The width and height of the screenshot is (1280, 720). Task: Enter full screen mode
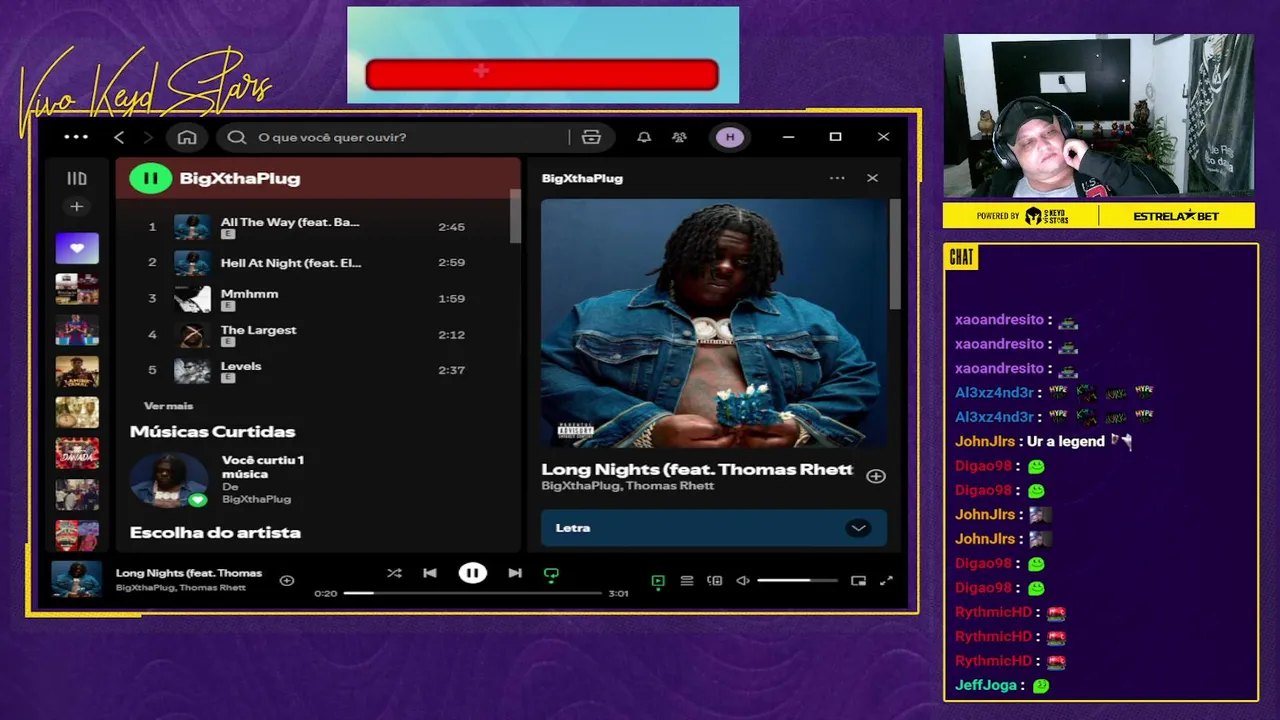(x=886, y=581)
